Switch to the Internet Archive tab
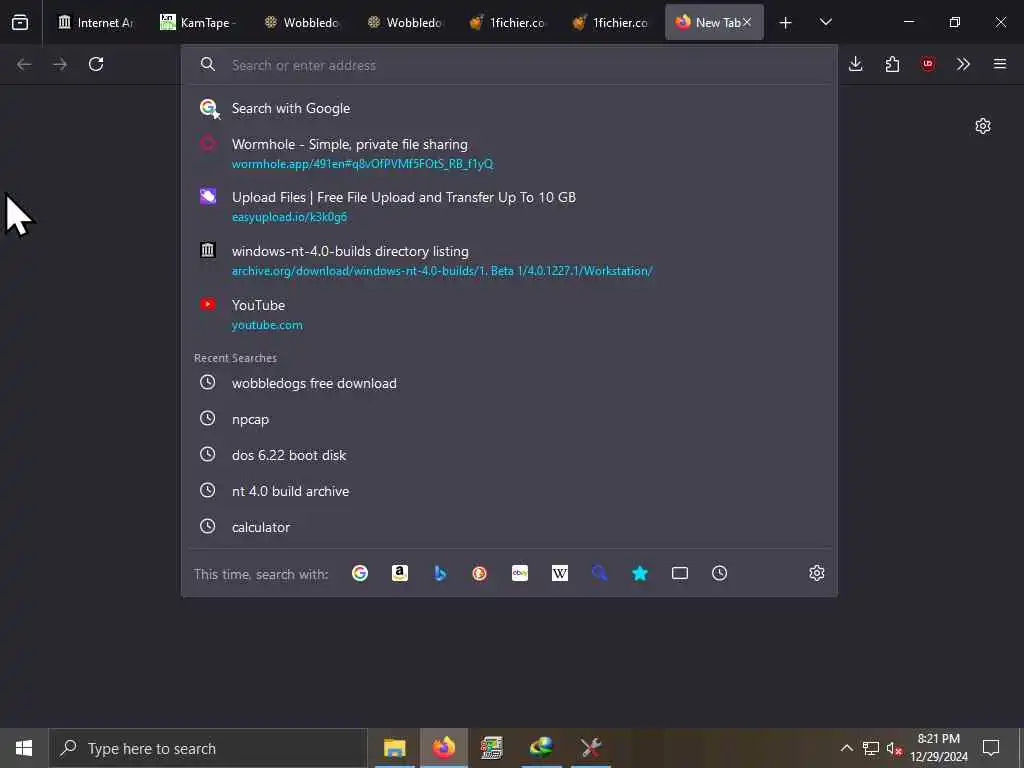The width and height of the screenshot is (1024, 768). [94, 22]
